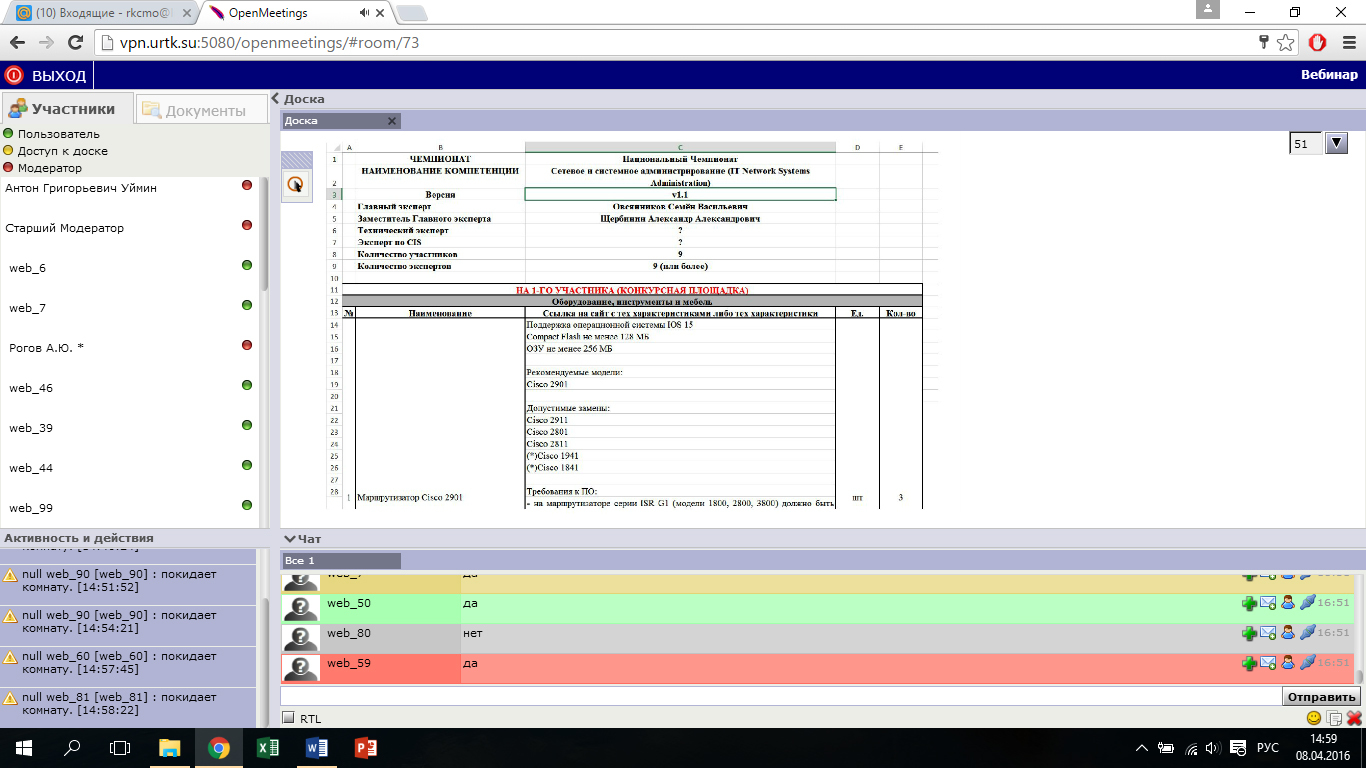Close the Доска whiteboard tab
Viewport: 1366px width, 768px height.
[x=392, y=121]
